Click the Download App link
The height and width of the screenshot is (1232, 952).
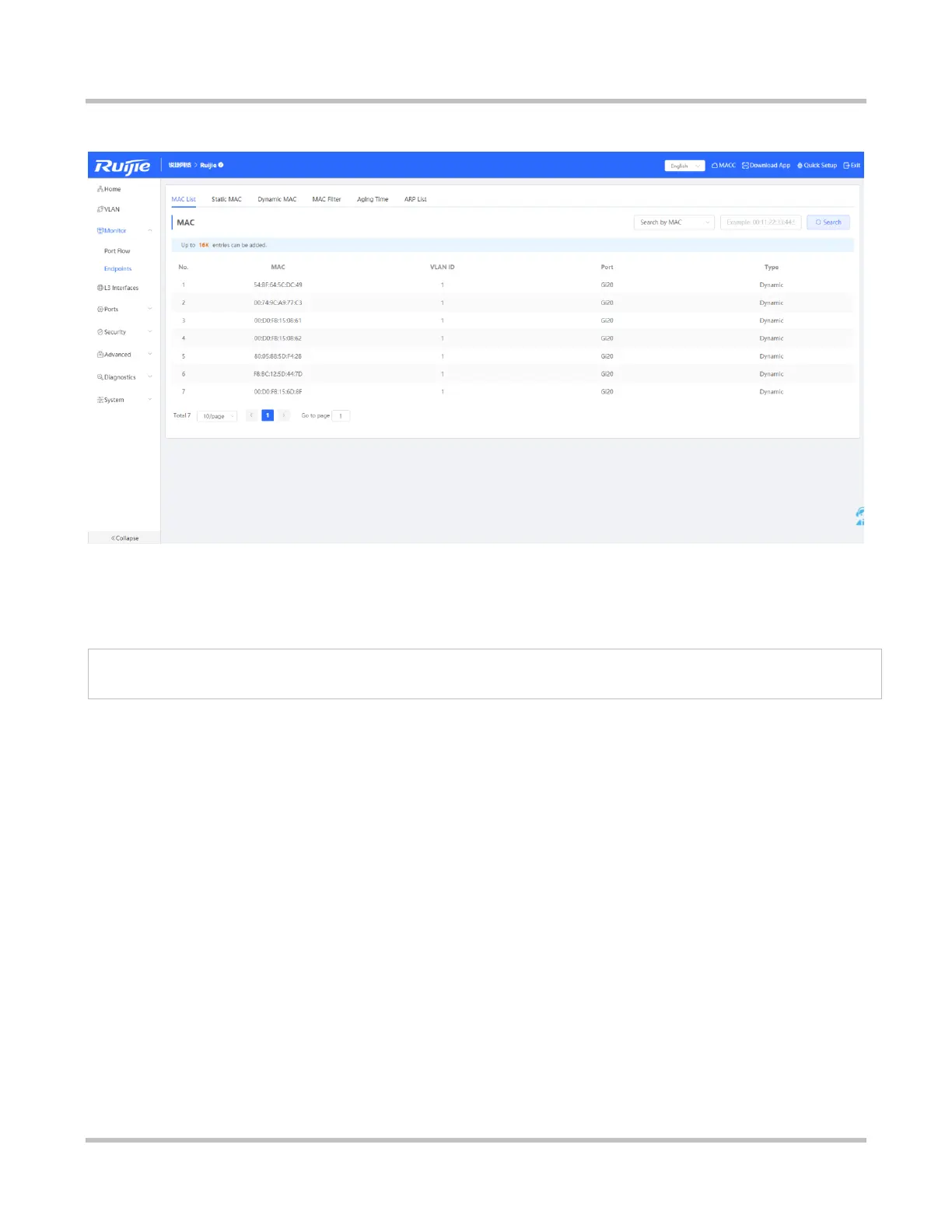(x=766, y=166)
